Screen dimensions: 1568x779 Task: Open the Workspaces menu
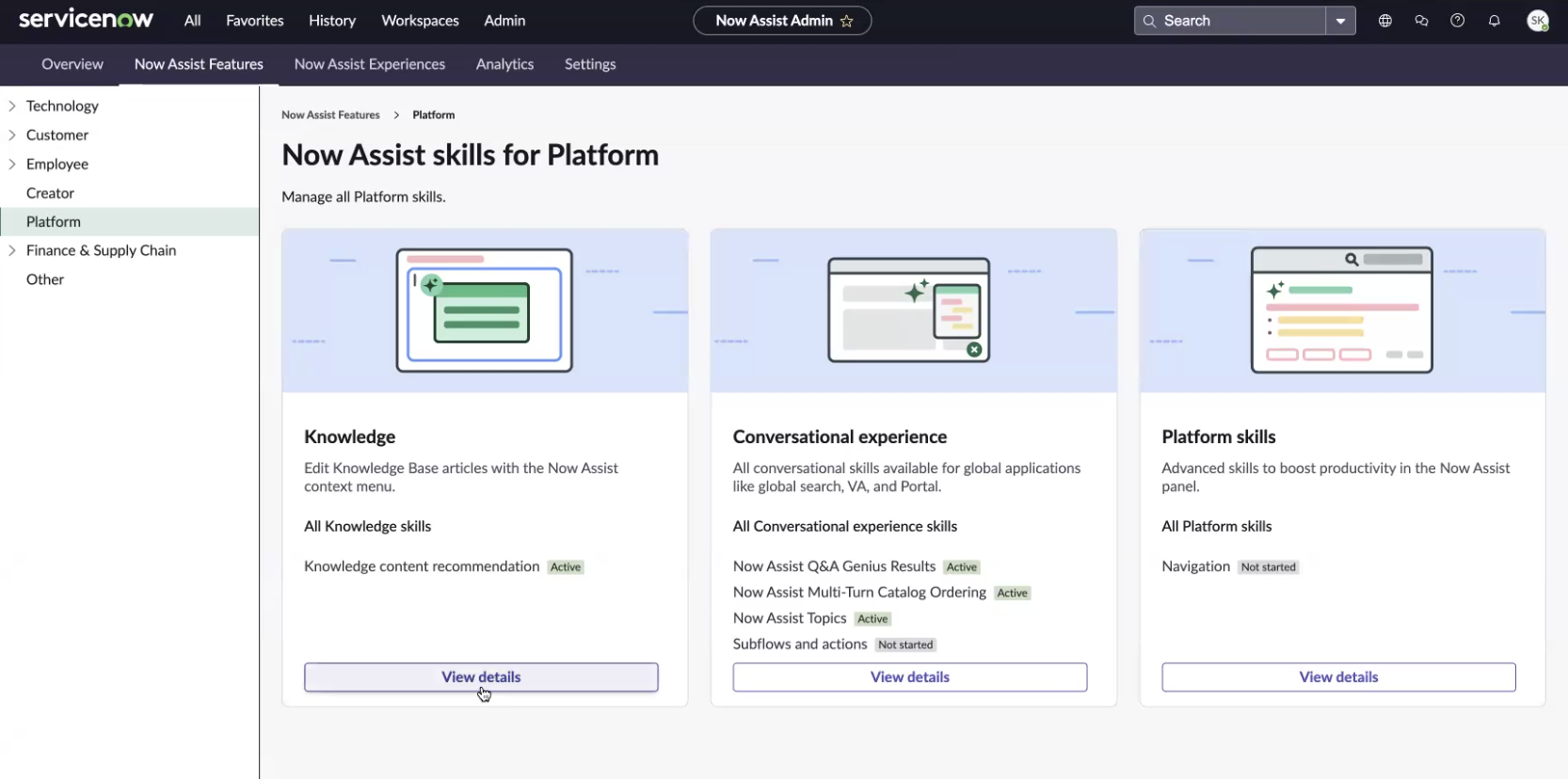420,21
